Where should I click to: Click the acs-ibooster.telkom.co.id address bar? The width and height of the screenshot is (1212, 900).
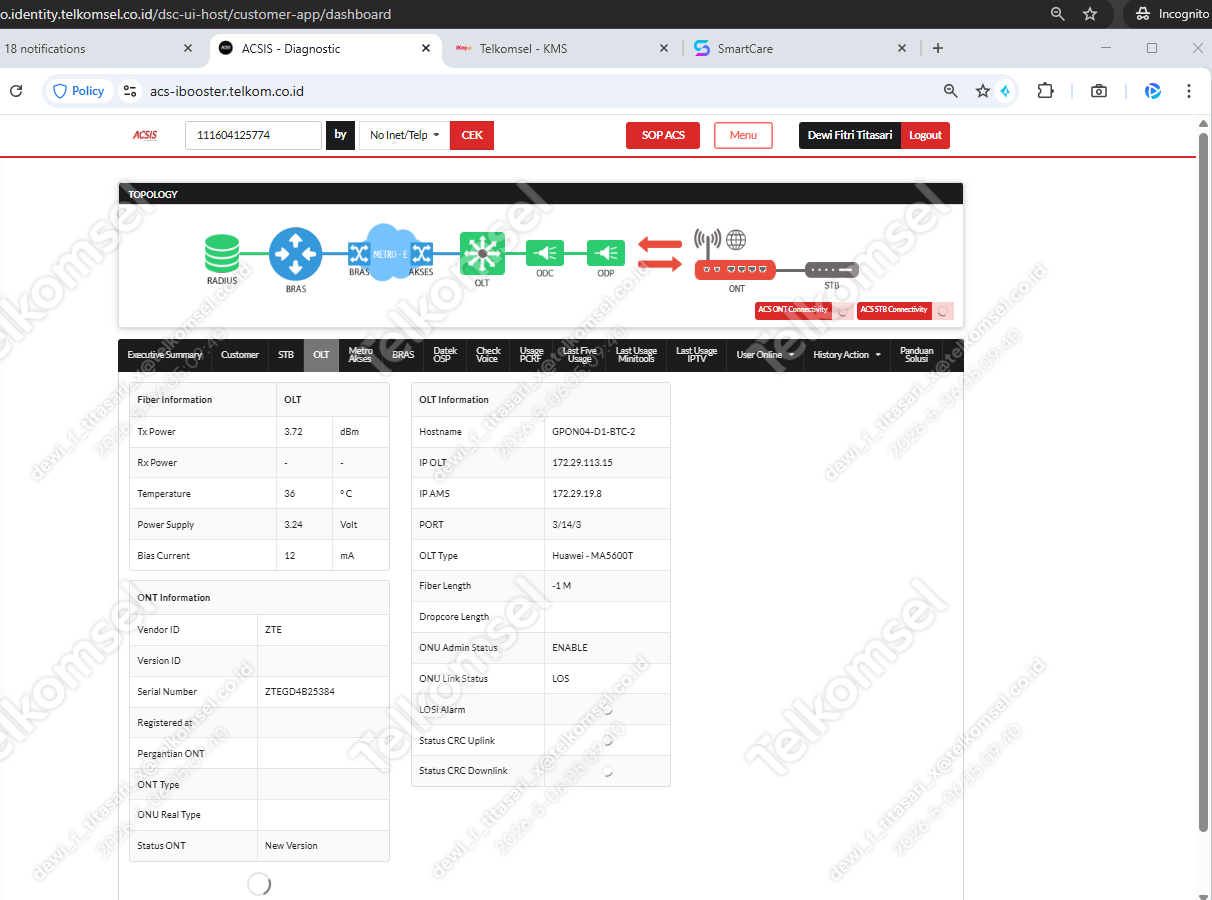point(530,91)
